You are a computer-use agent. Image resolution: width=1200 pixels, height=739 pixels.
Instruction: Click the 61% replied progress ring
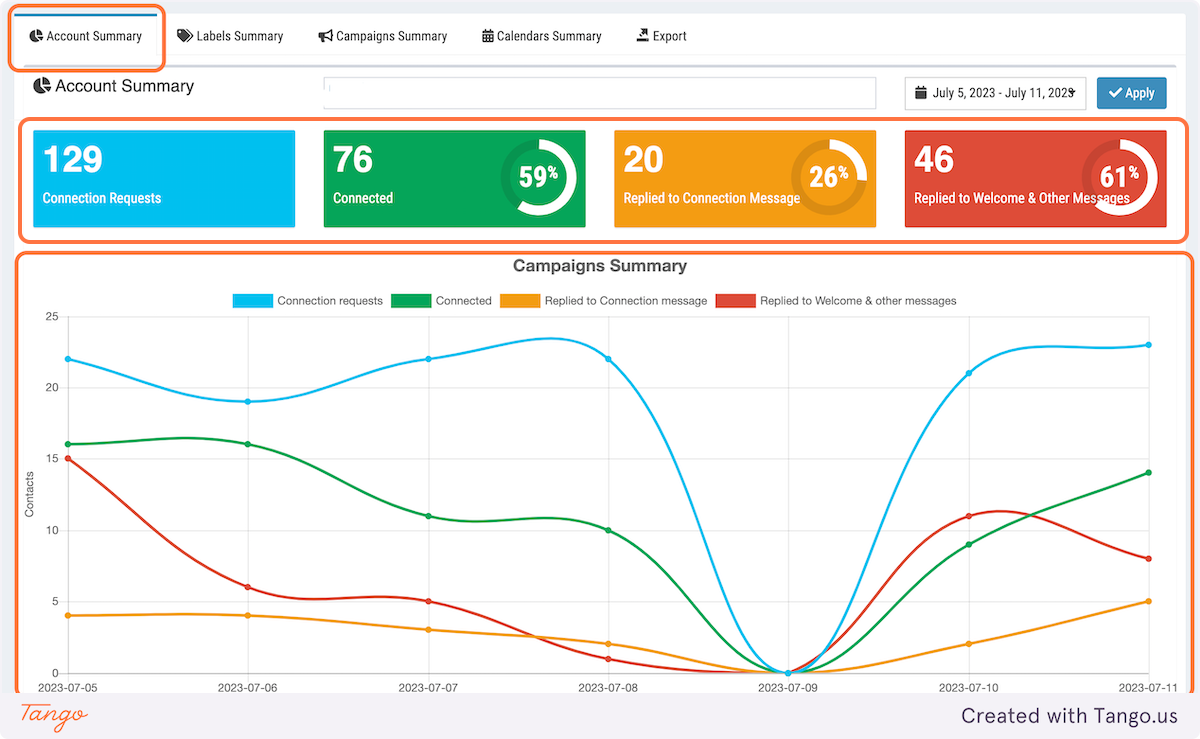(x=1120, y=177)
